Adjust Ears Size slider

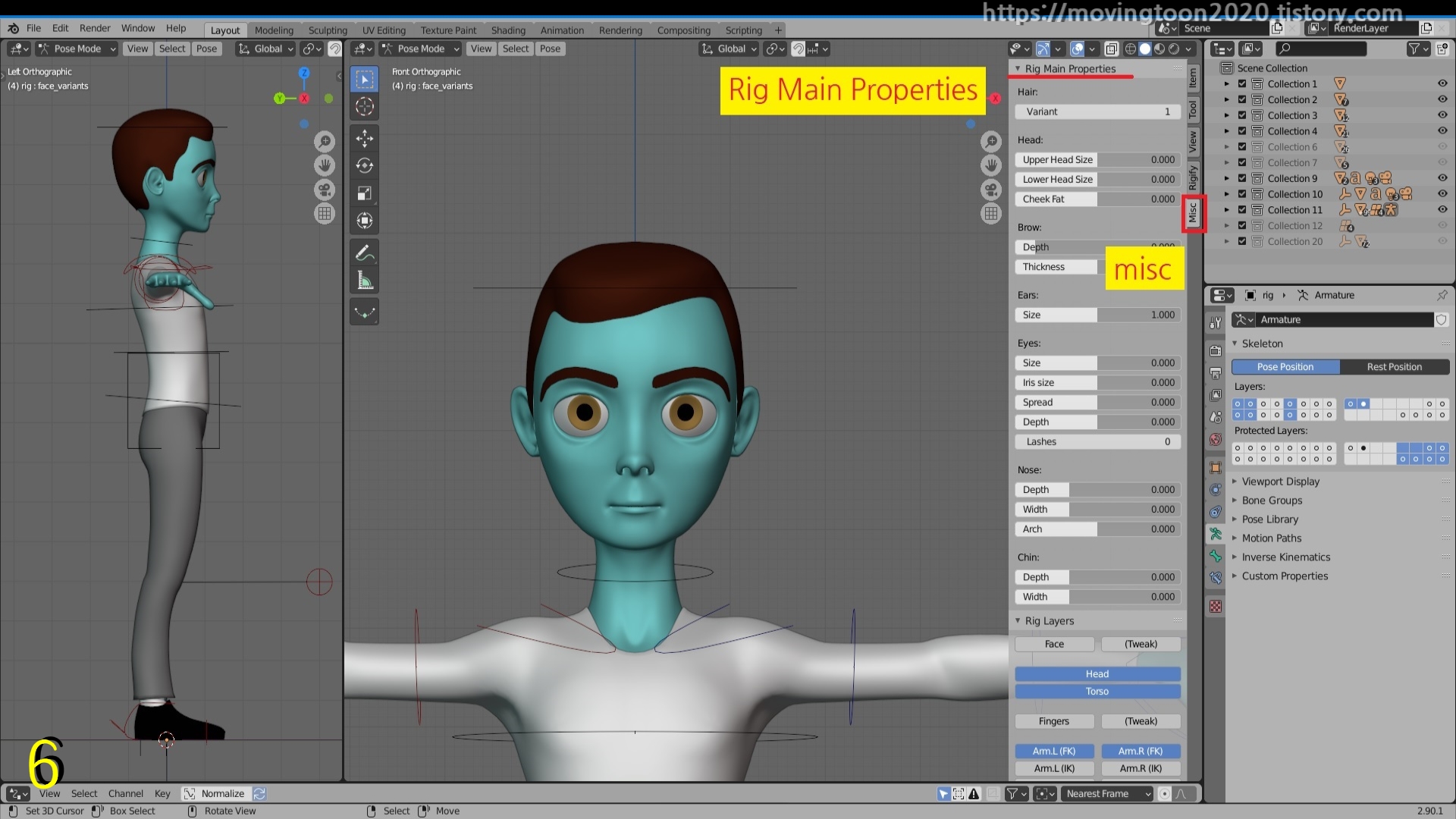click(x=1097, y=315)
